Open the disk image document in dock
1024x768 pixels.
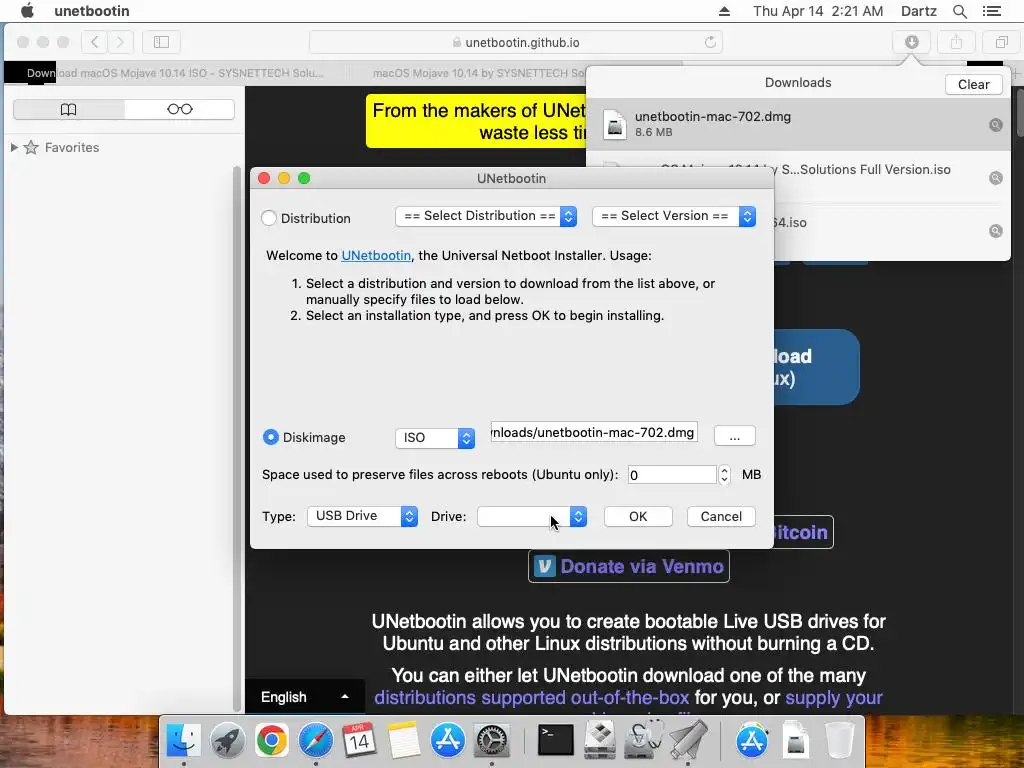[x=795, y=741]
